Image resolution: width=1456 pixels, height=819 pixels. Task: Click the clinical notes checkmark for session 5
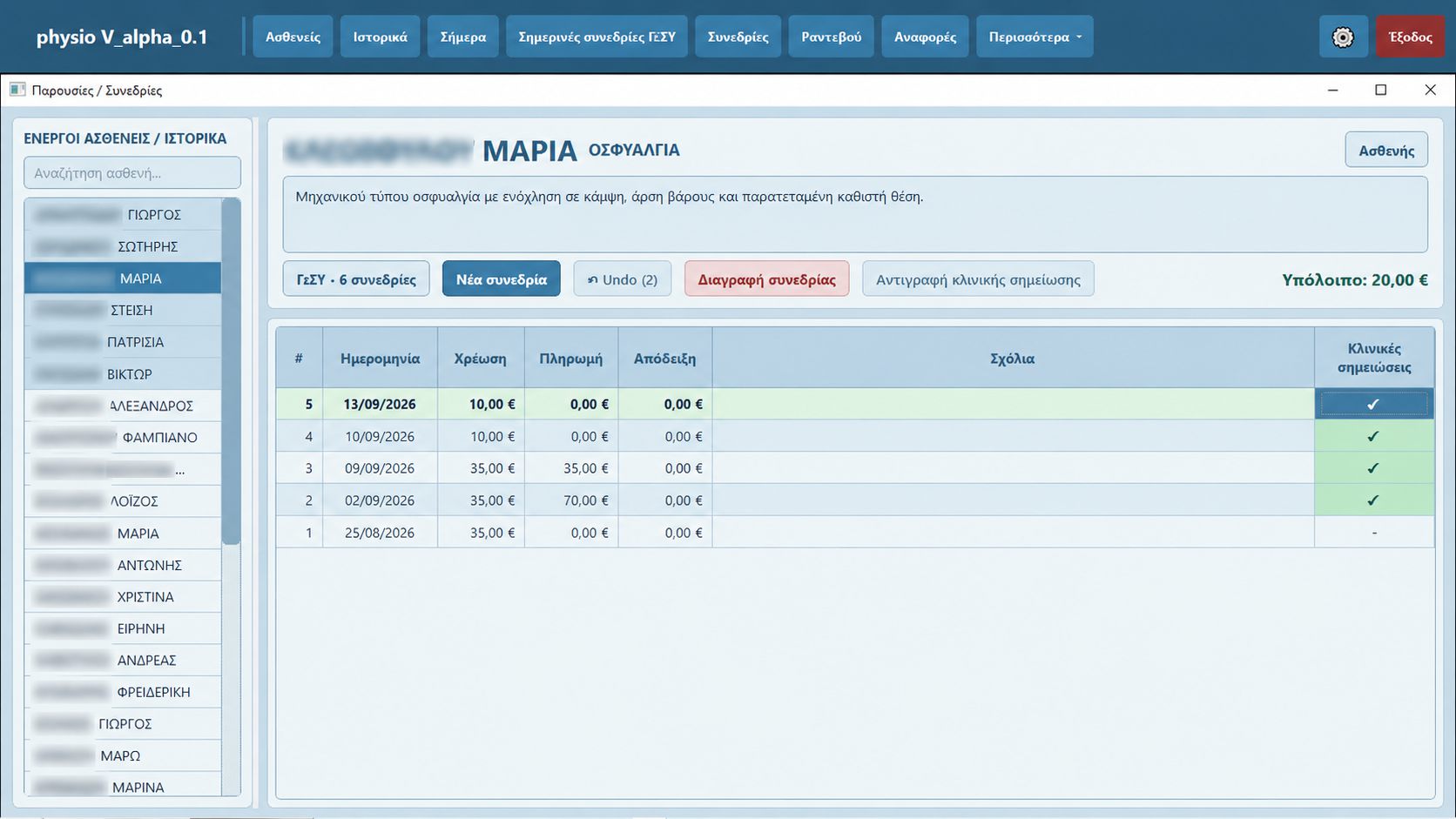[x=1373, y=404]
